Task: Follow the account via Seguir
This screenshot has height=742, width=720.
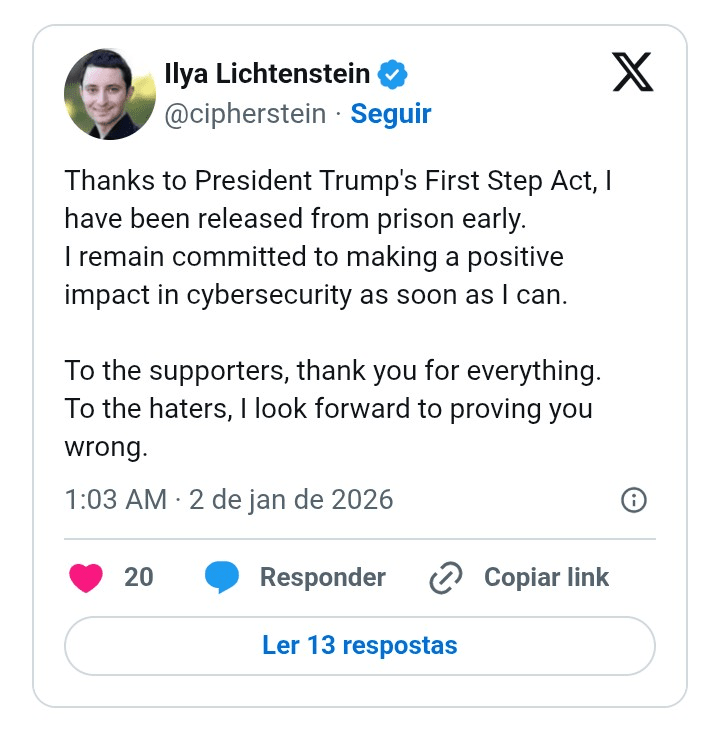Action: (x=391, y=114)
